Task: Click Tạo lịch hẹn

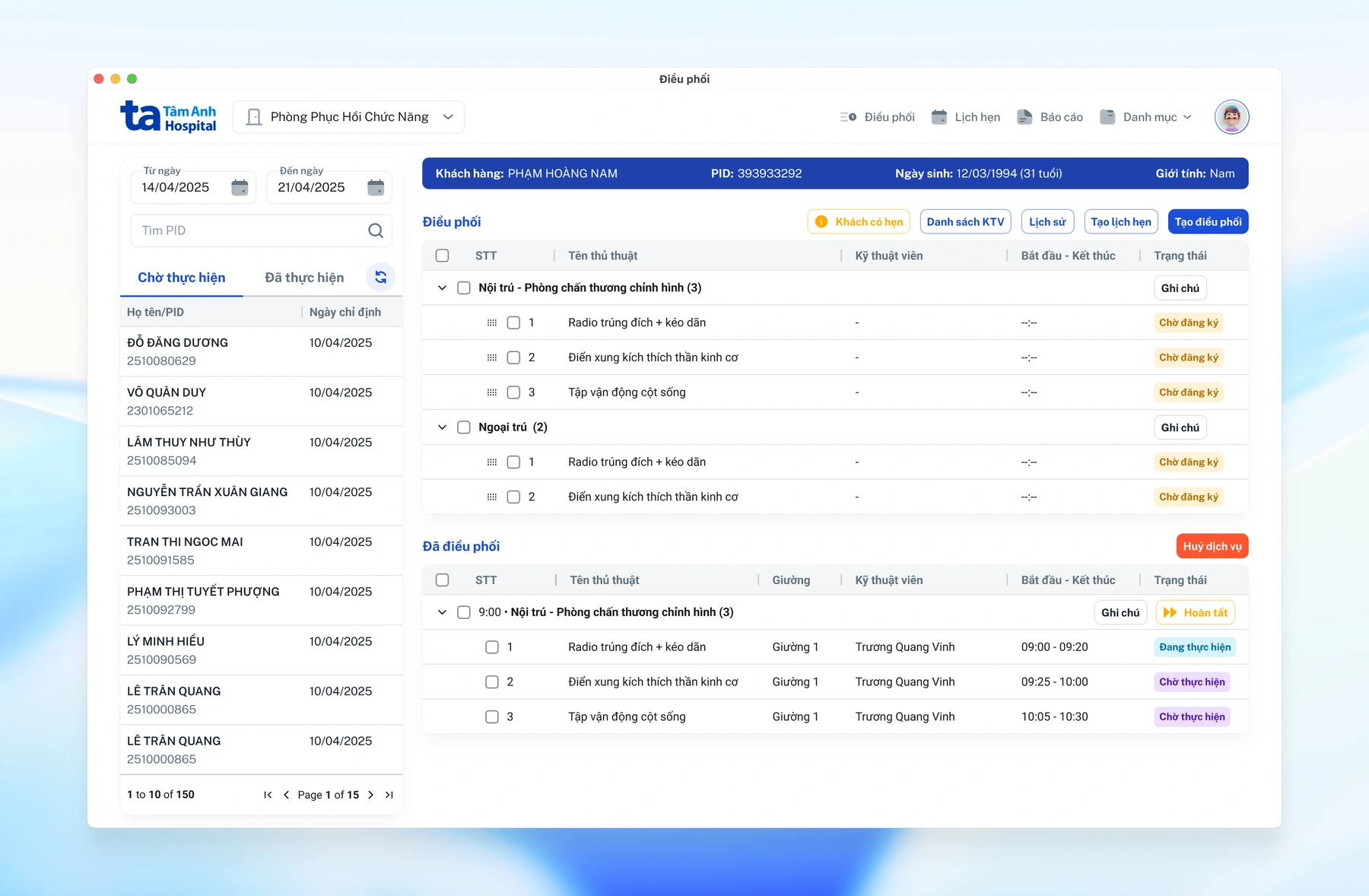Action: click(x=1121, y=222)
